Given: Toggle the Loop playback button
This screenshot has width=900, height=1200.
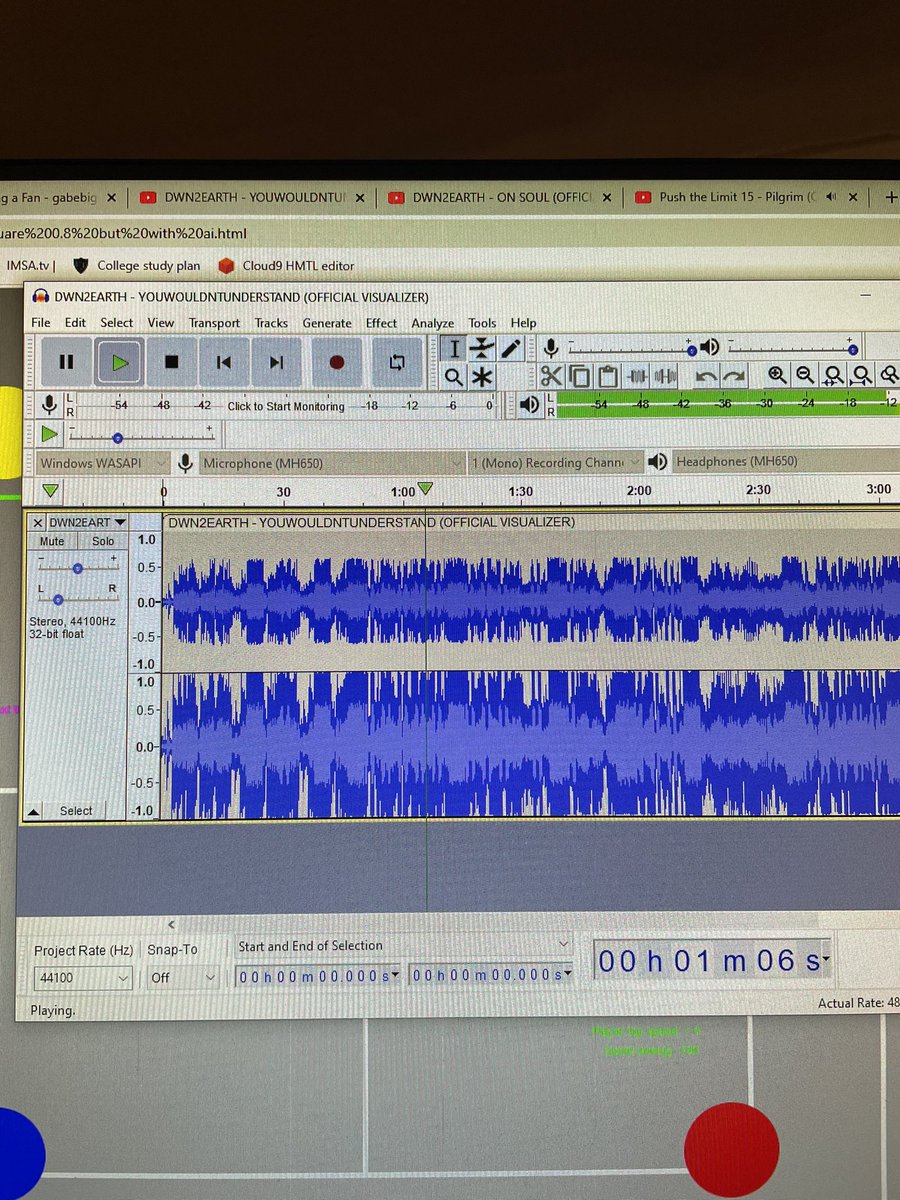Looking at the screenshot, I should pyautogui.click(x=397, y=362).
